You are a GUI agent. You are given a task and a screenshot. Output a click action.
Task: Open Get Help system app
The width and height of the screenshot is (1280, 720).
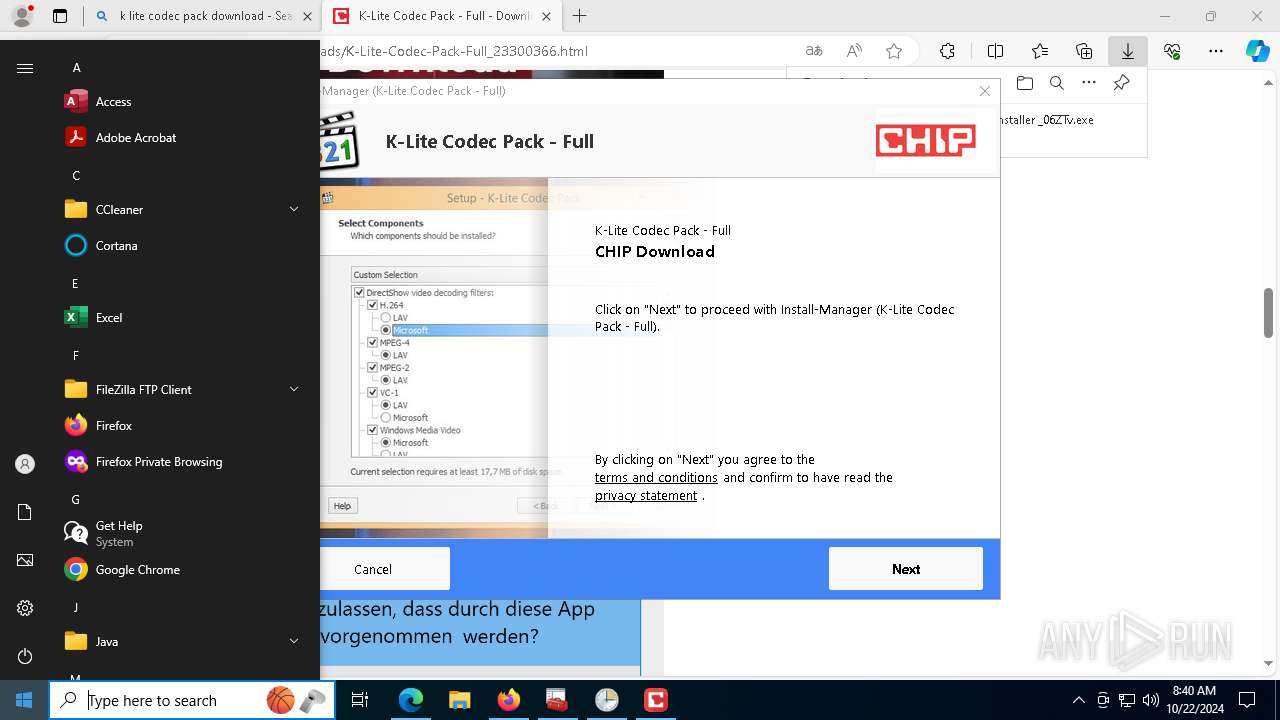[x=185, y=533]
